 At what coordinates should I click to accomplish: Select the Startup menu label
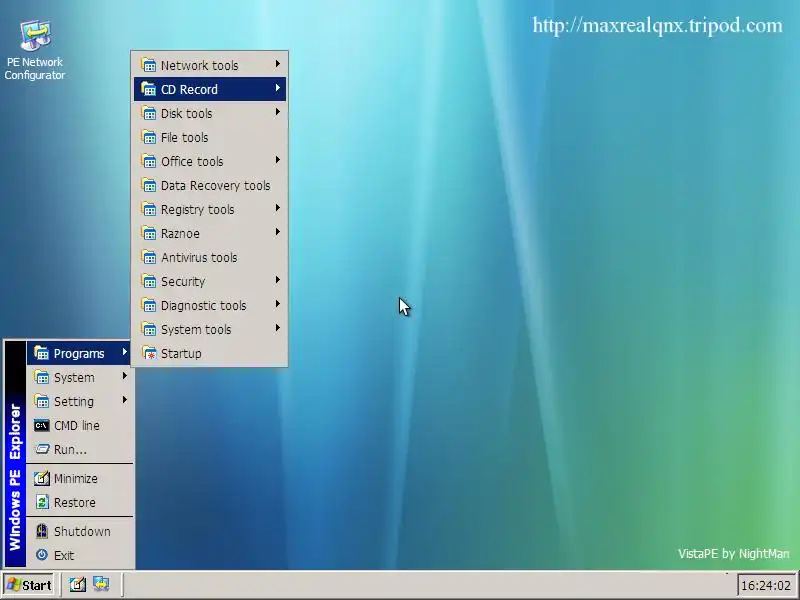(x=181, y=354)
